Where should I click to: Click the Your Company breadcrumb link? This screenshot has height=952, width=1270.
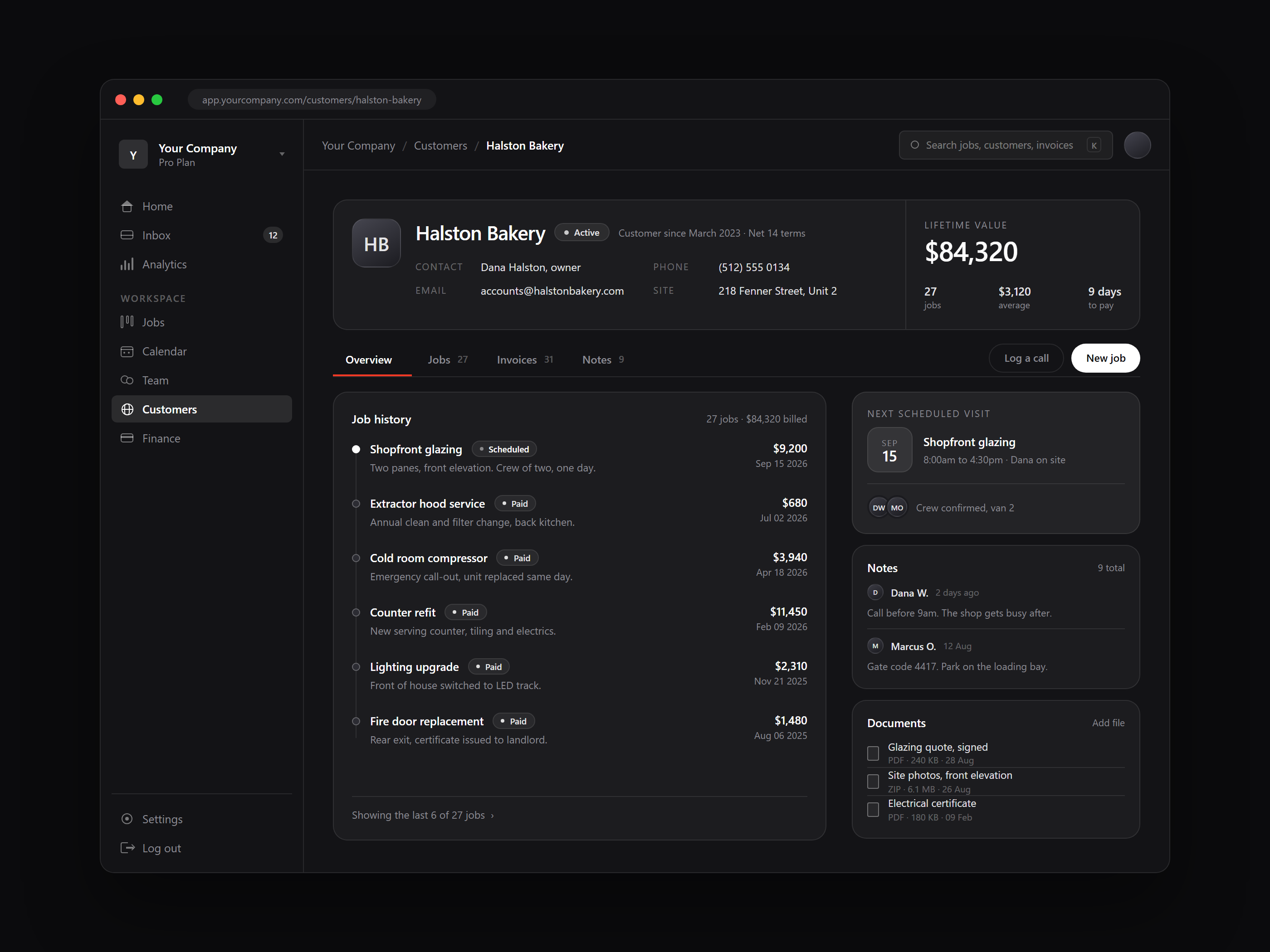[x=358, y=146]
